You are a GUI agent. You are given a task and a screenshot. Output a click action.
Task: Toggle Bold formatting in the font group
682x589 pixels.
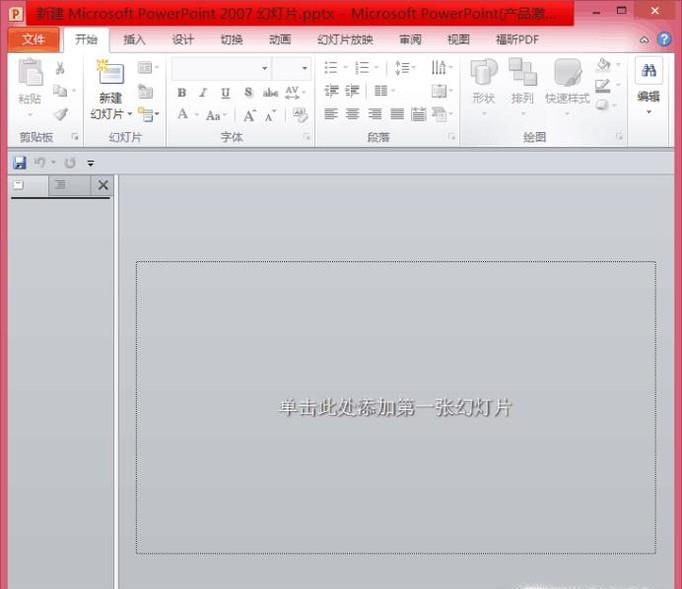coord(181,93)
